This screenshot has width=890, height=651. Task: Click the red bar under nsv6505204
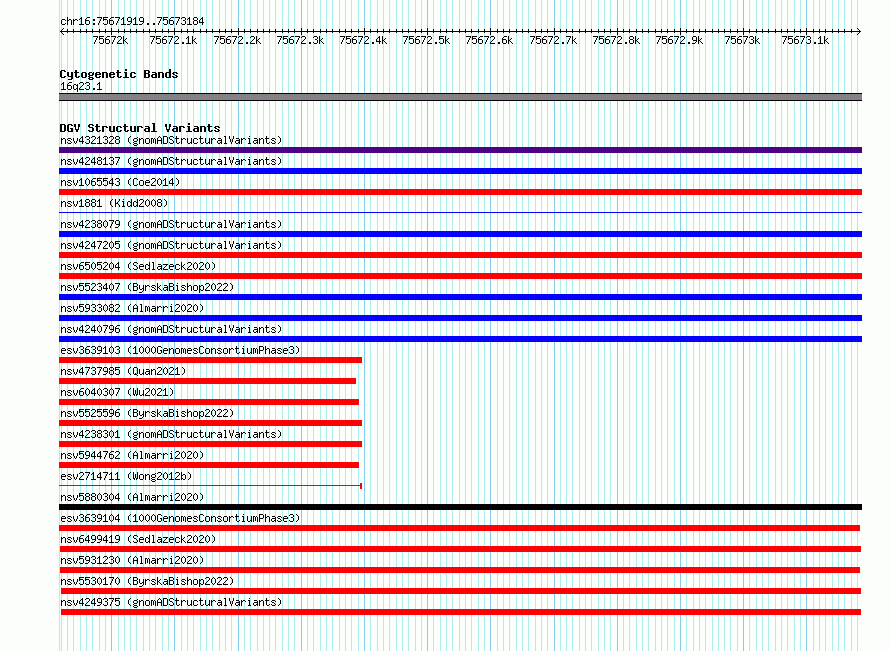pyautogui.click(x=460, y=276)
